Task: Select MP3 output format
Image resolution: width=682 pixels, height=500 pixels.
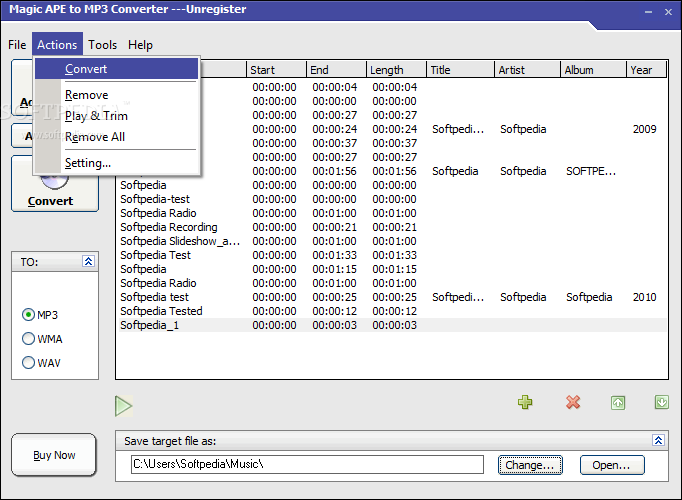Action: pyautogui.click(x=40, y=315)
